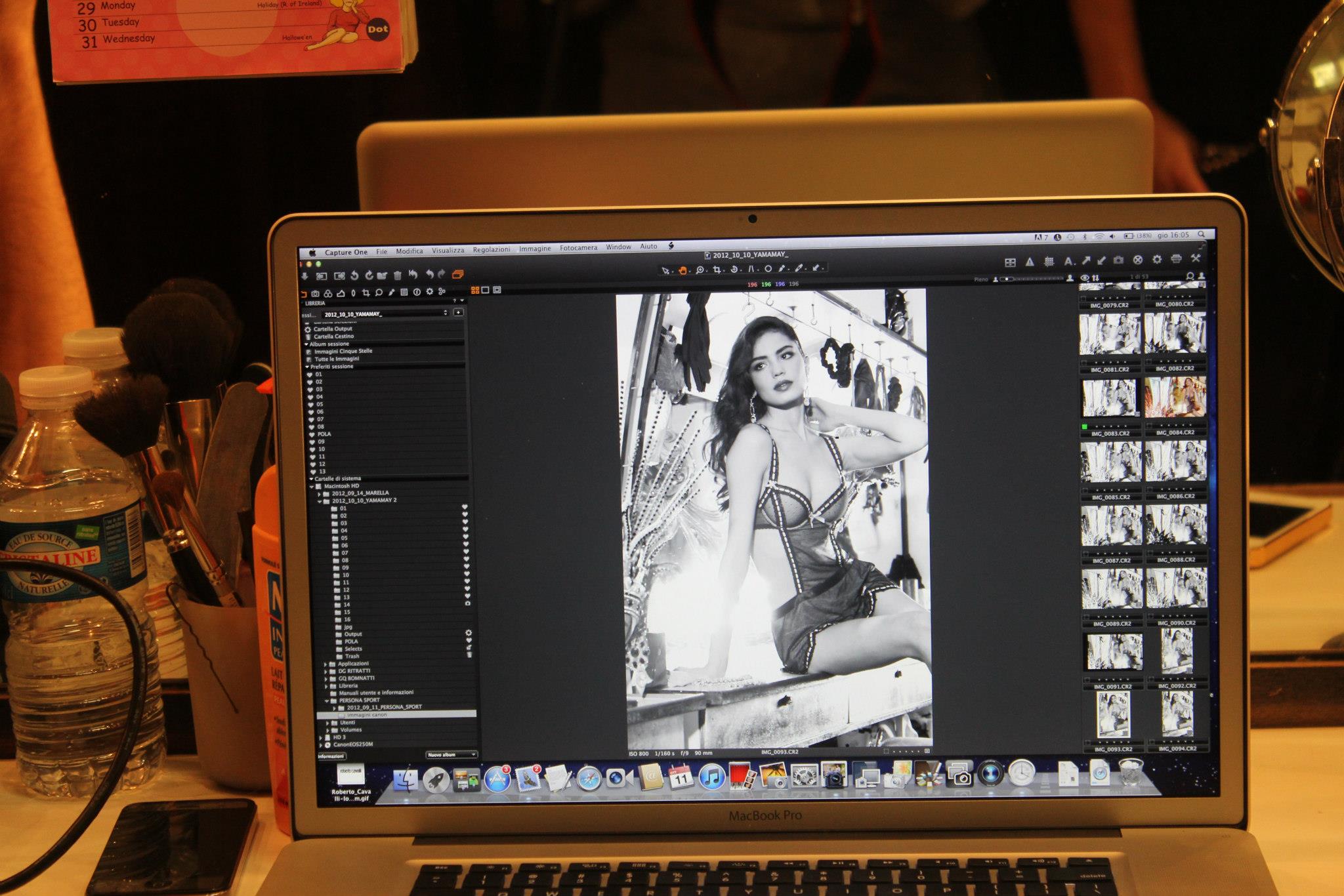1344x896 pixels.
Task: Open the session name dropdown 2012_10_10_YAMAMAY_
Action: click(x=386, y=314)
